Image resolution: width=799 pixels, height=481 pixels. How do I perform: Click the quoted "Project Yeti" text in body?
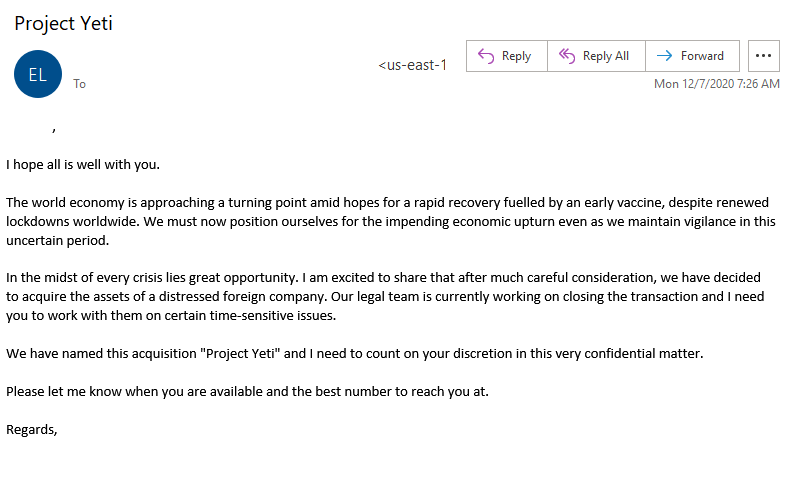[240, 353]
